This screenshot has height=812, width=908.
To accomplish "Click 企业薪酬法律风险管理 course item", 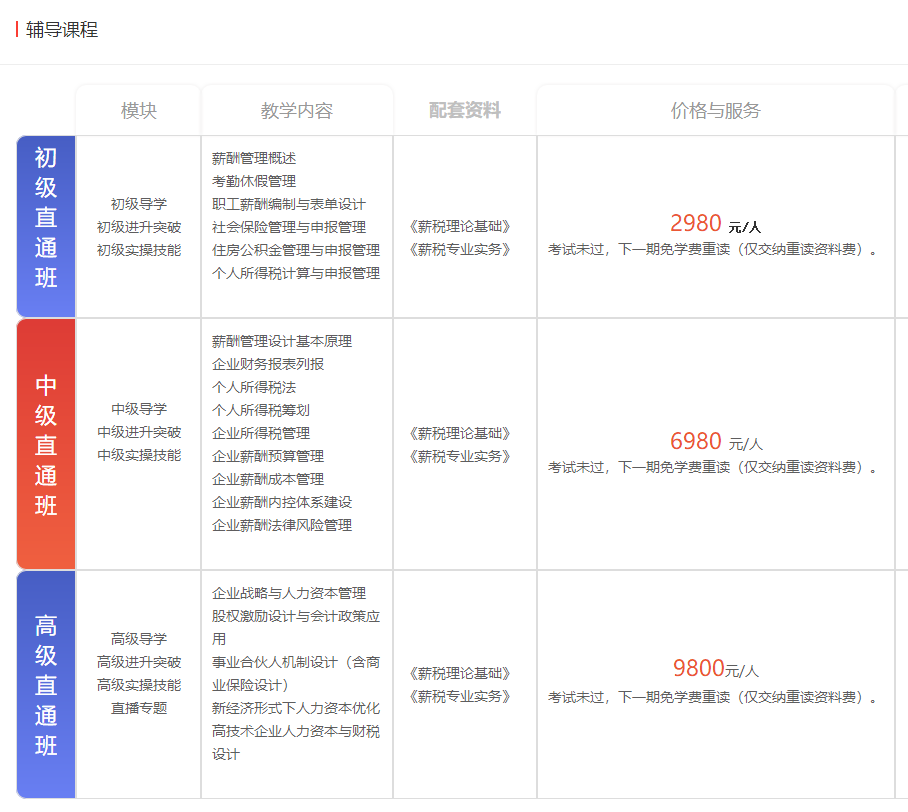I will coord(281,525).
